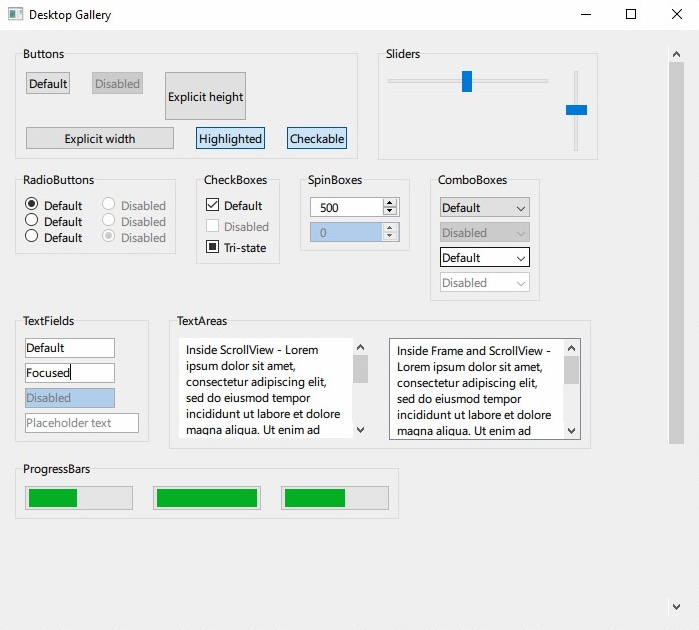Screen dimensions: 699x630
Task: Click the fully filled middle progress bar
Action: pos(207,498)
